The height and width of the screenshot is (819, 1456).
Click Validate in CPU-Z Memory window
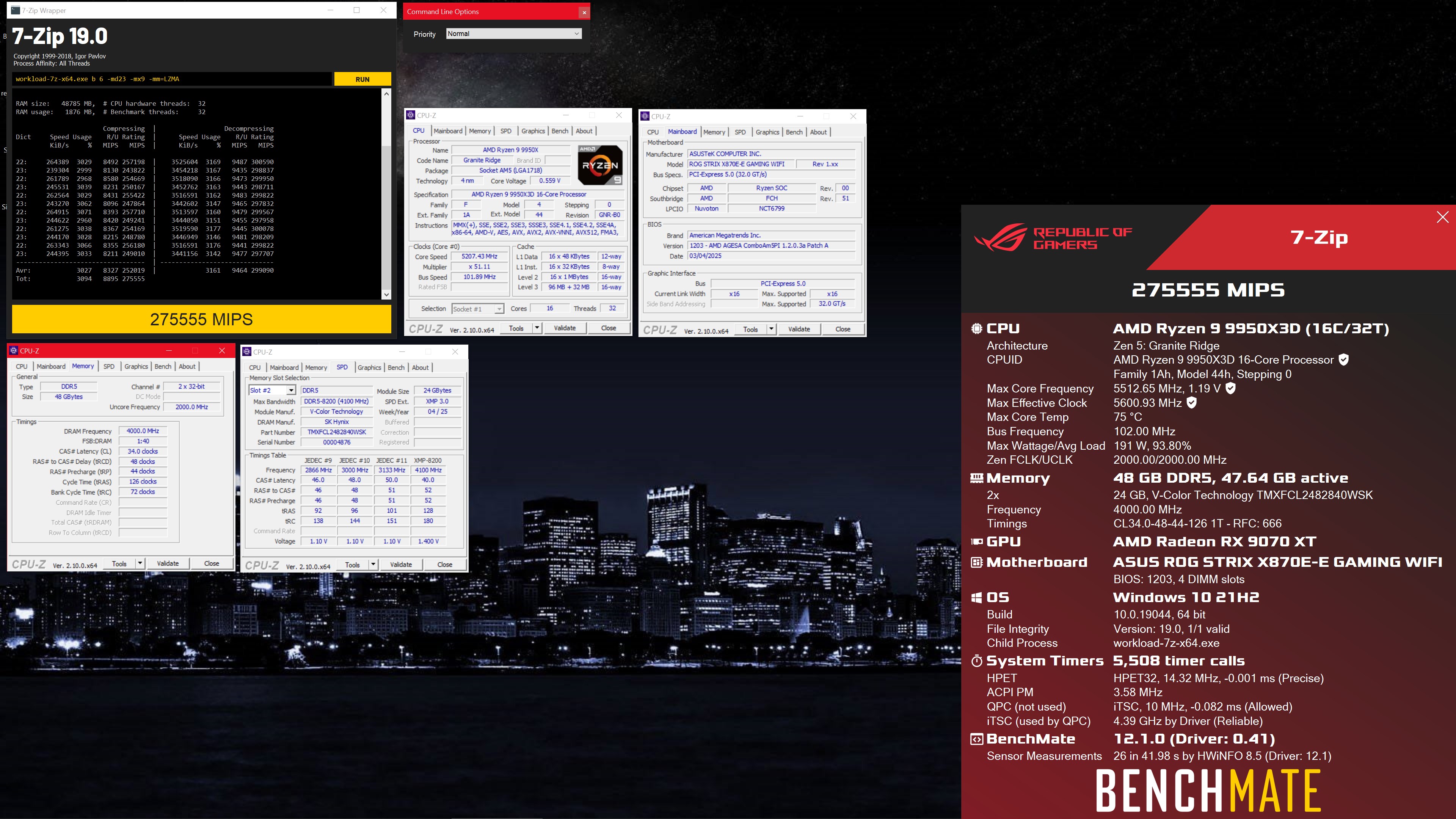(x=168, y=564)
